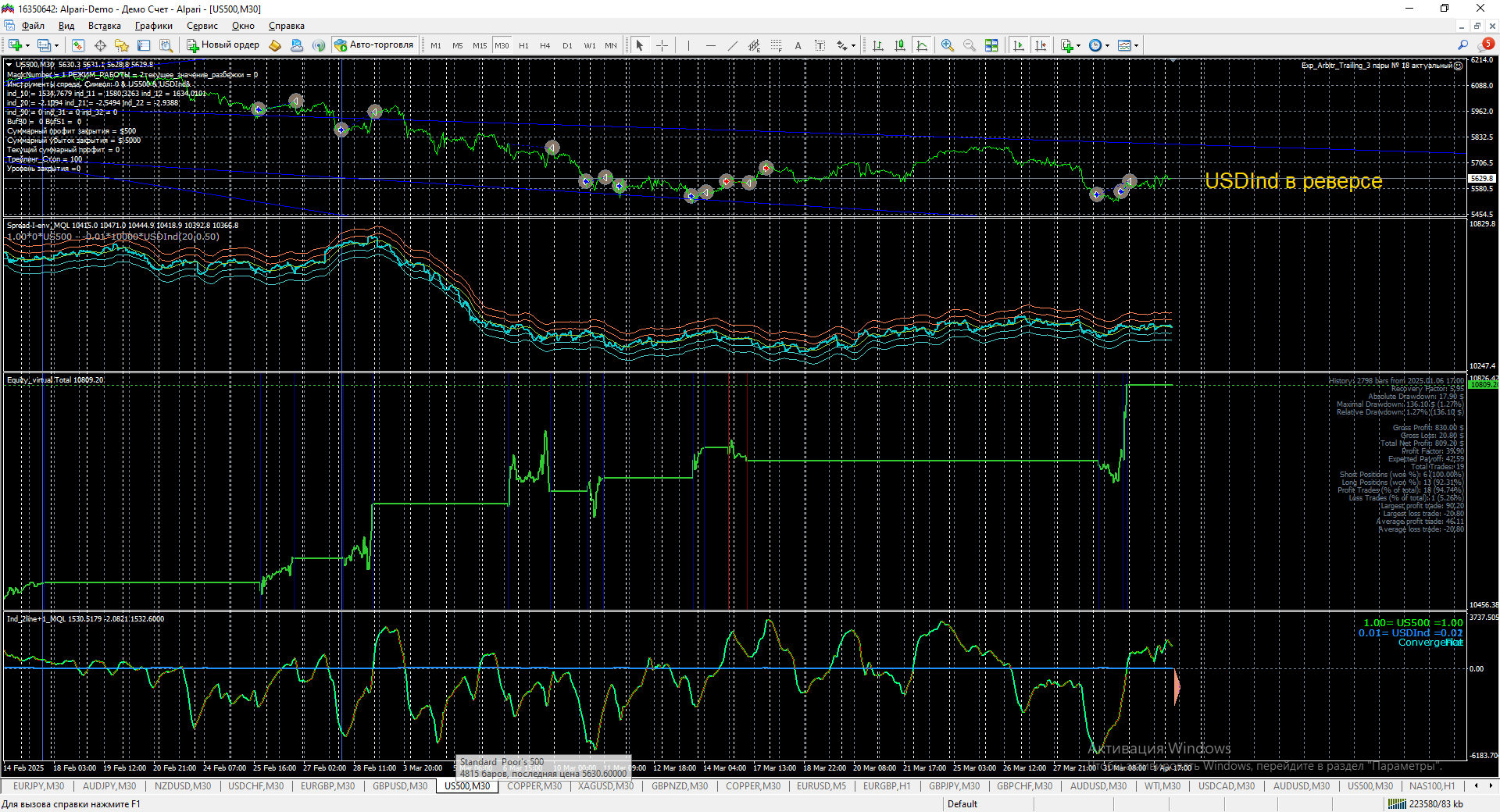Screen dimensions: 1500x812
Task: Switch to the H1 timeframe
Action: [523, 45]
